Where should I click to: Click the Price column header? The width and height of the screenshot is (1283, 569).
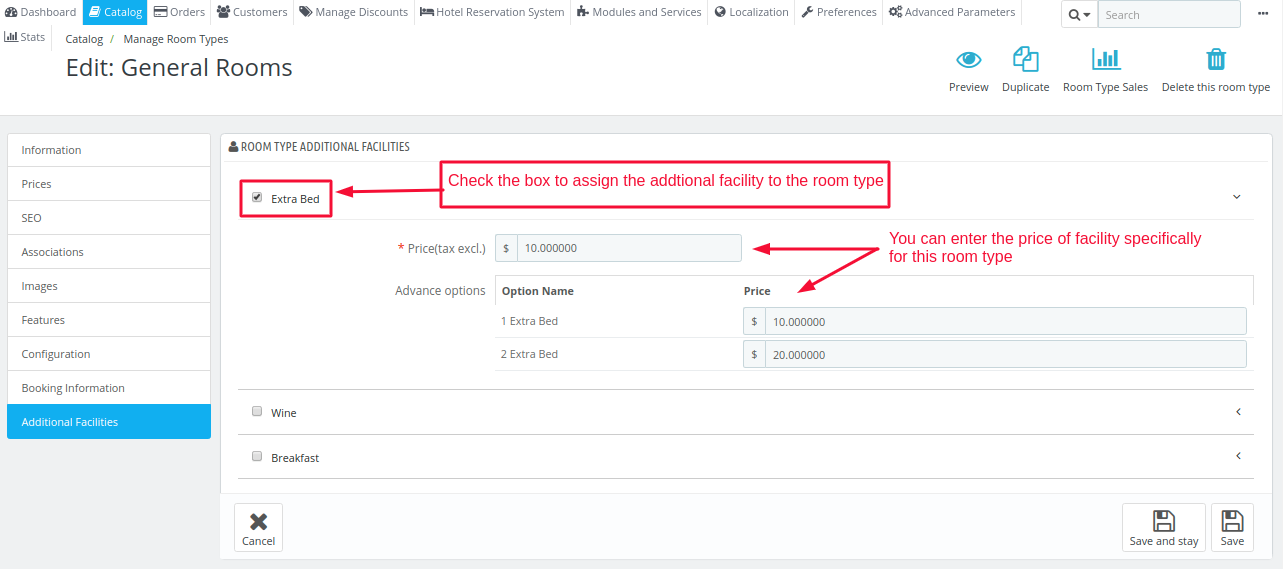757,291
